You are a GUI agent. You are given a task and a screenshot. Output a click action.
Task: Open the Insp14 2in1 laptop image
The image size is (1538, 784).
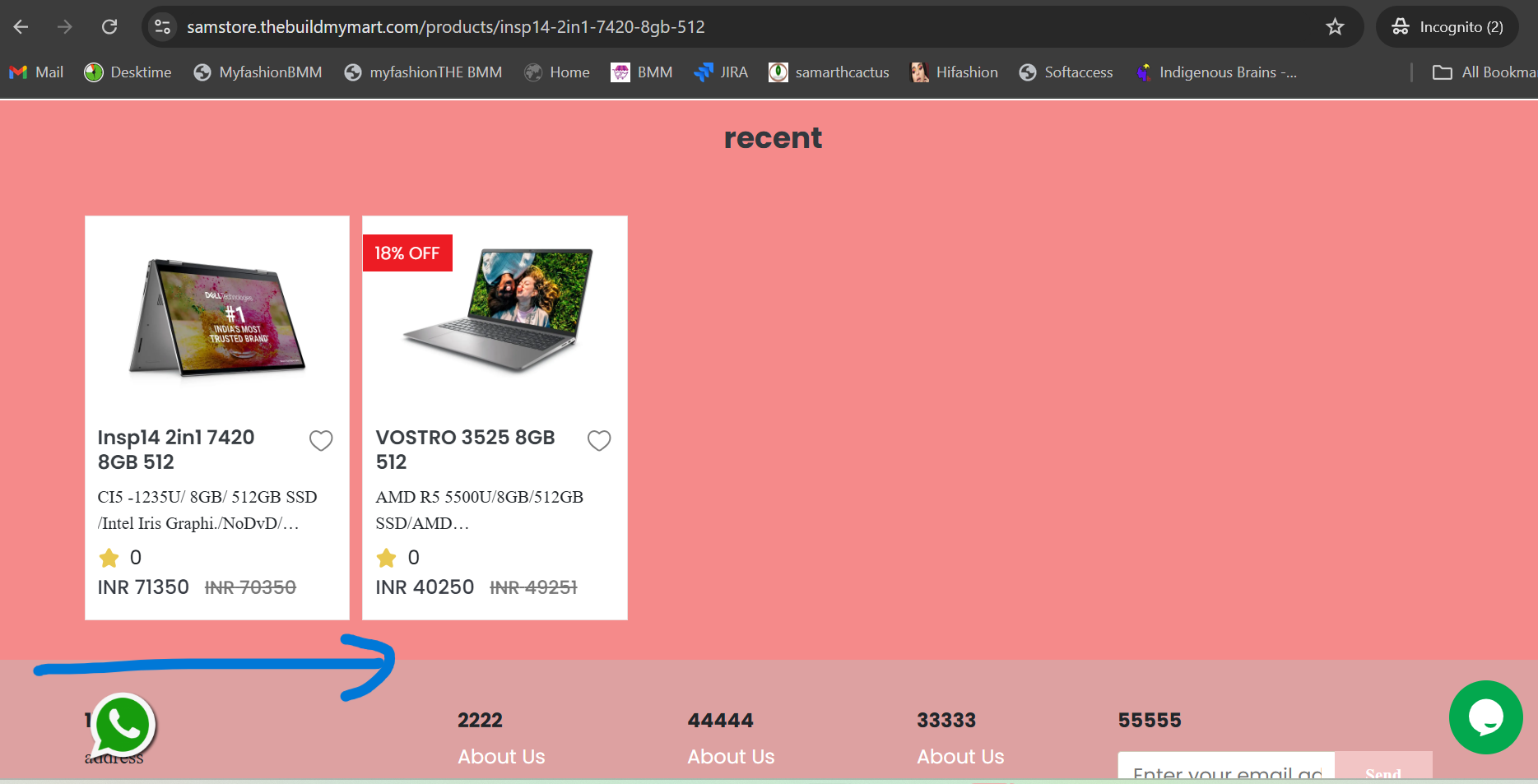point(217,318)
